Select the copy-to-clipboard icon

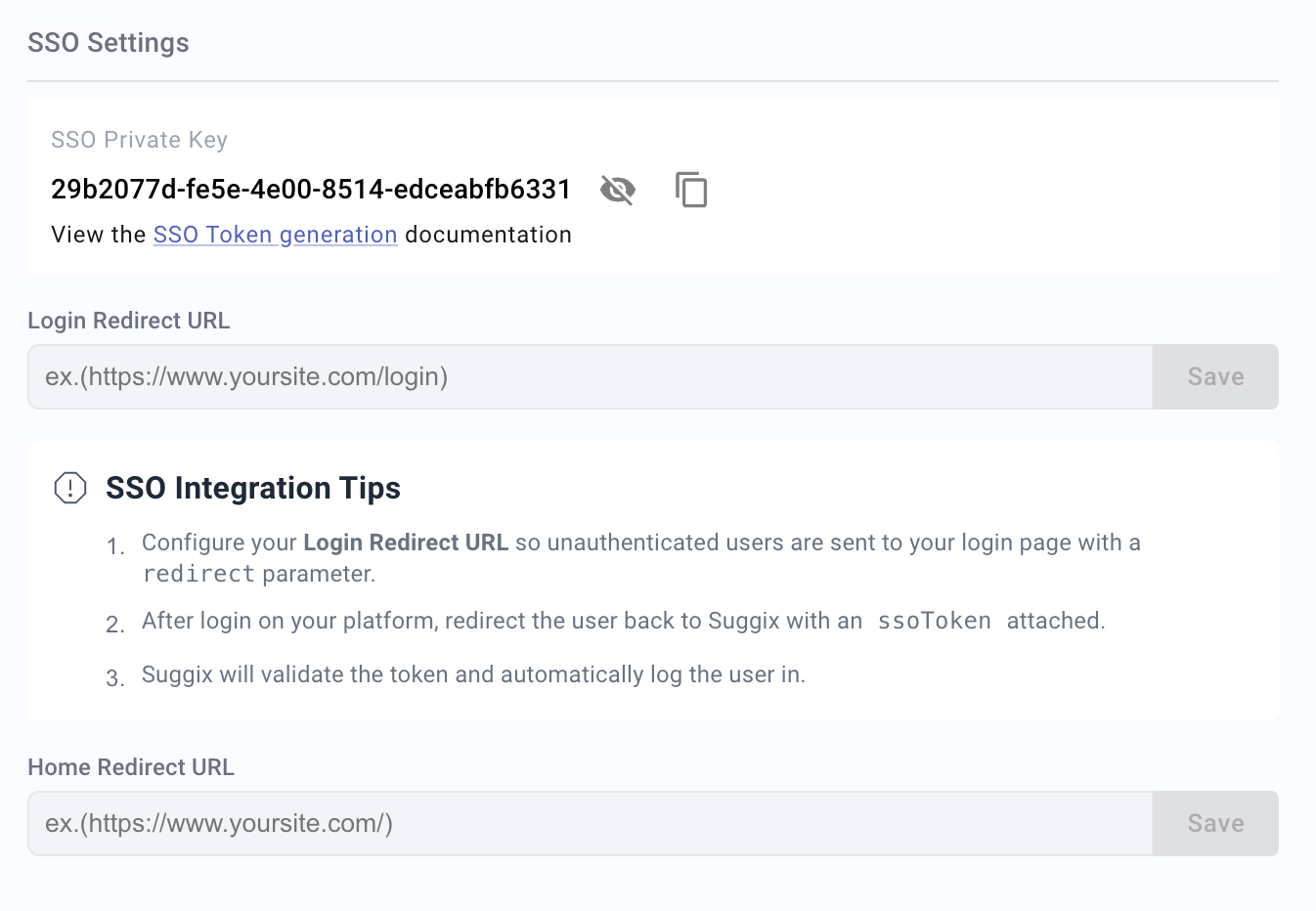(691, 190)
